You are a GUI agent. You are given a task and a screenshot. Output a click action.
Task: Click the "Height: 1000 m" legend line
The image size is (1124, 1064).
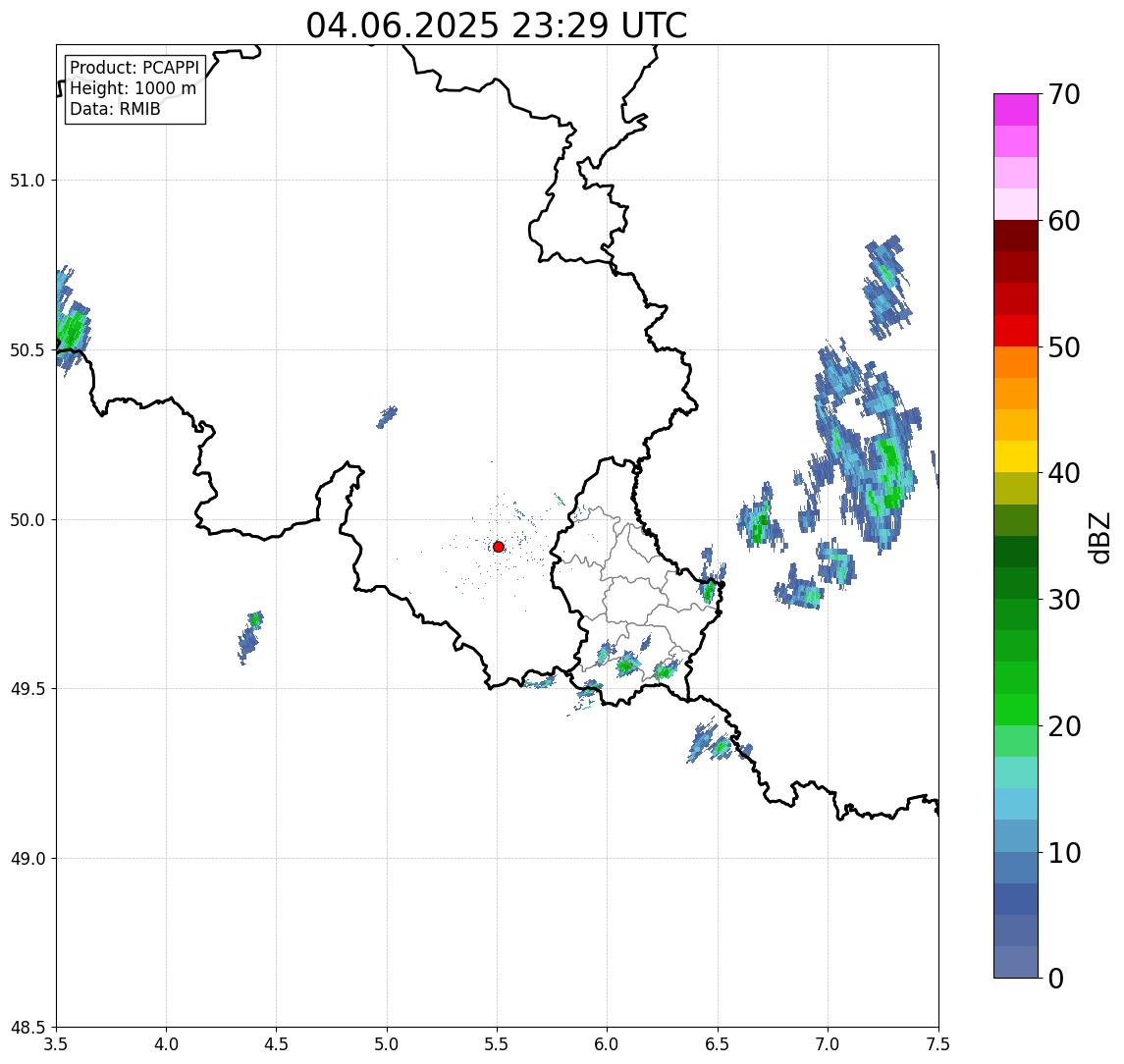pyautogui.click(x=133, y=88)
